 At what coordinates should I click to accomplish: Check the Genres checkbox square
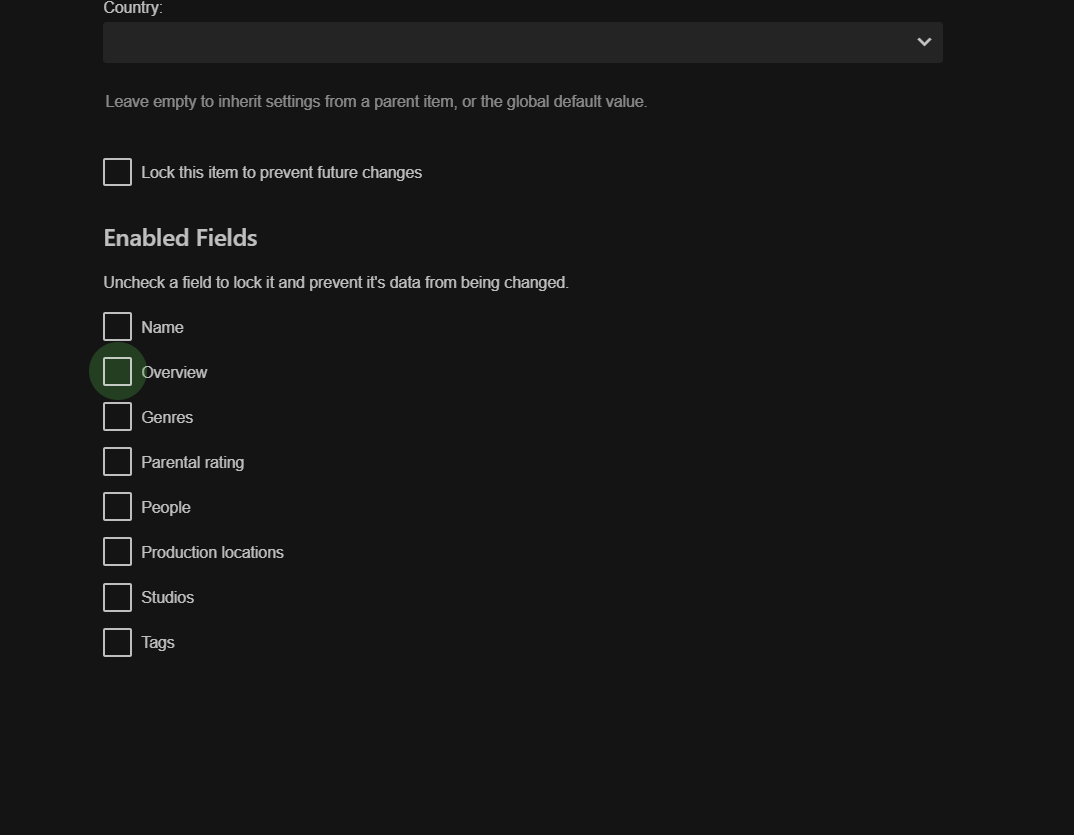[117, 417]
